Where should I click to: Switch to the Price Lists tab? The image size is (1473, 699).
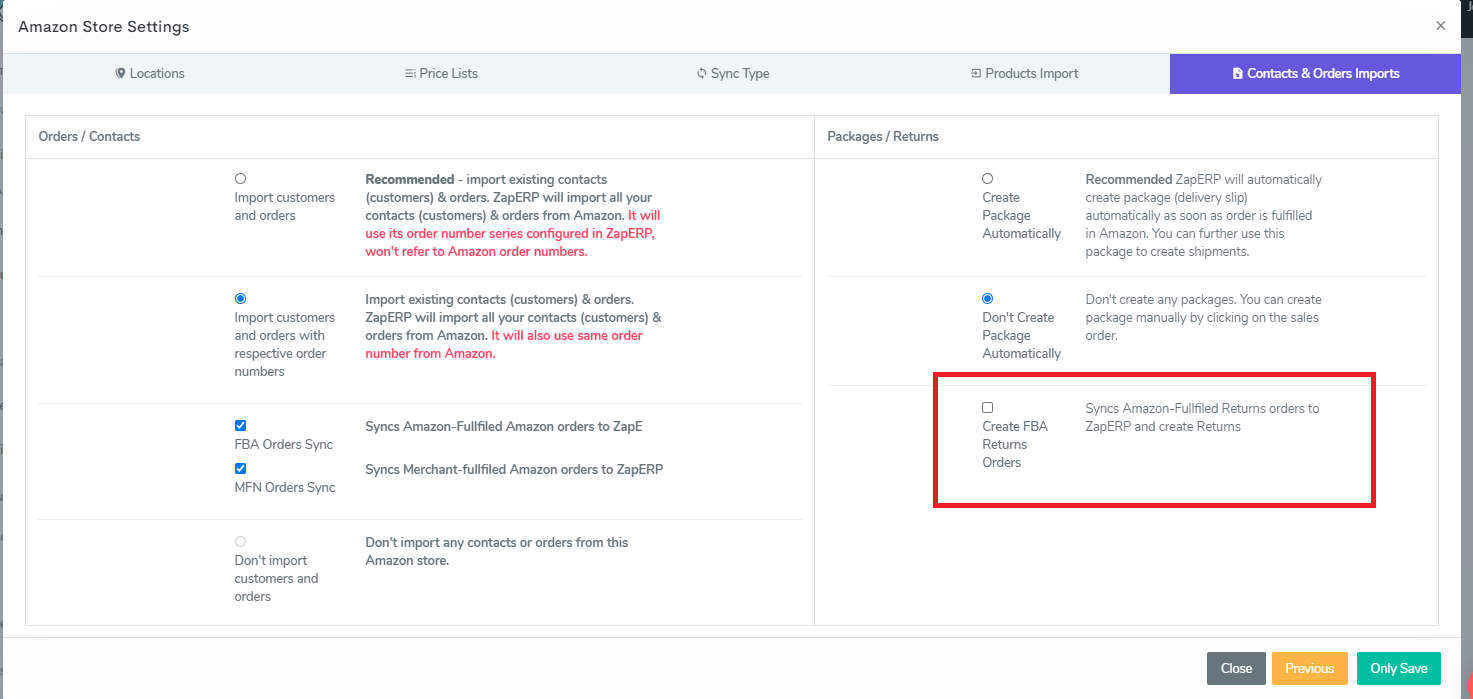(x=441, y=73)
